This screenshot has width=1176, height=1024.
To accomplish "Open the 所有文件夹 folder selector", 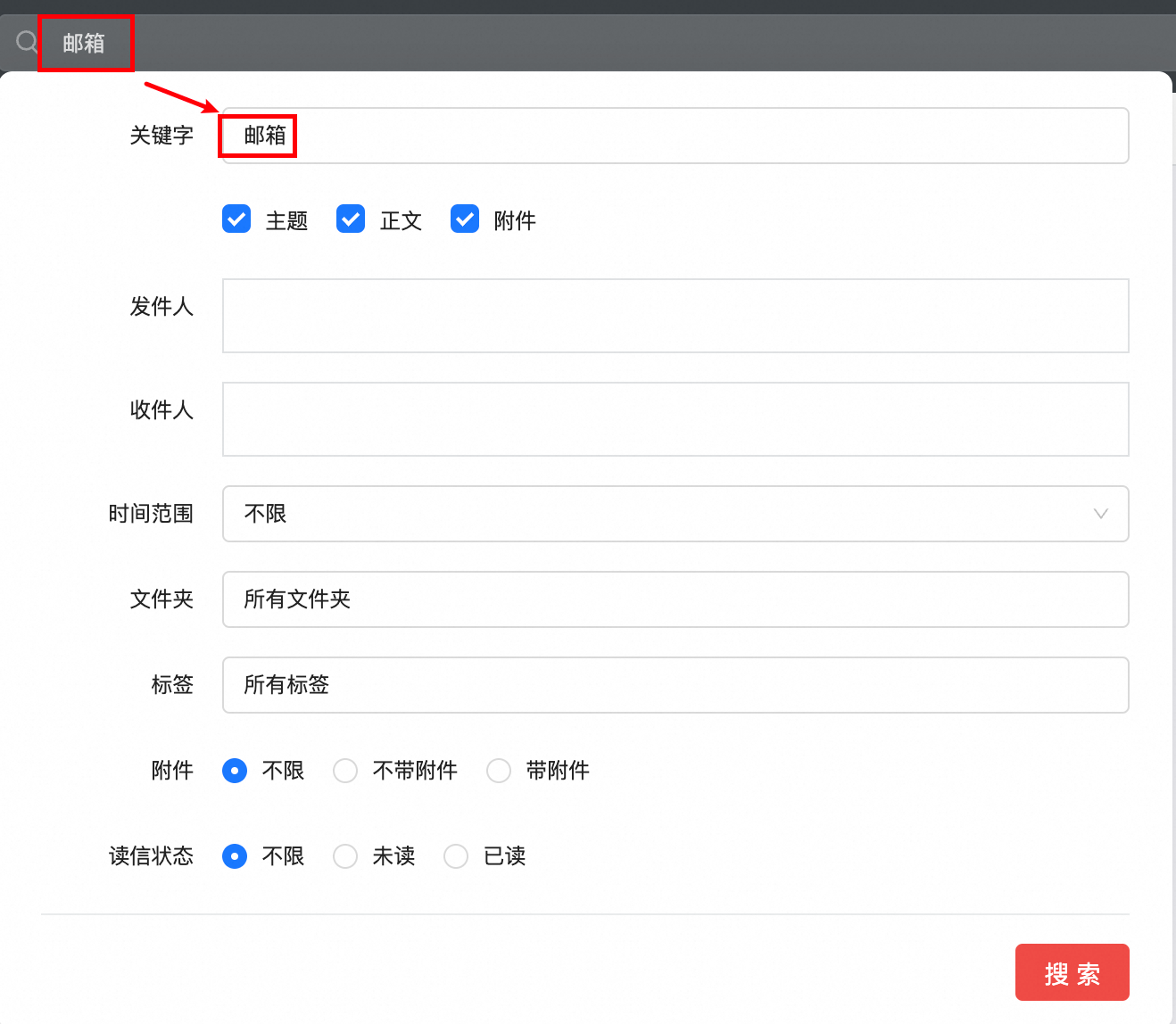I will point(675,599).
